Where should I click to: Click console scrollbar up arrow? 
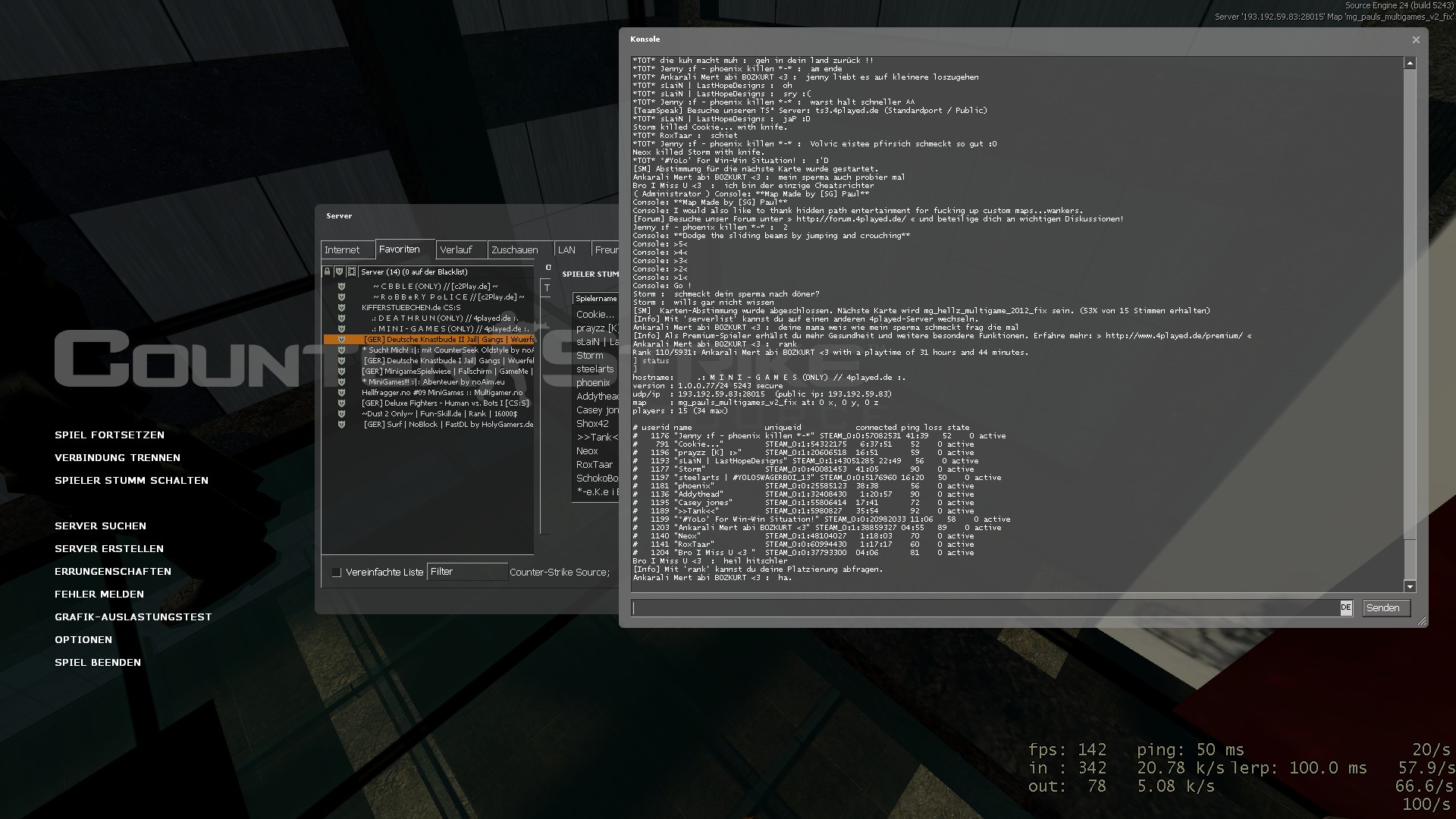(1410, 64)
